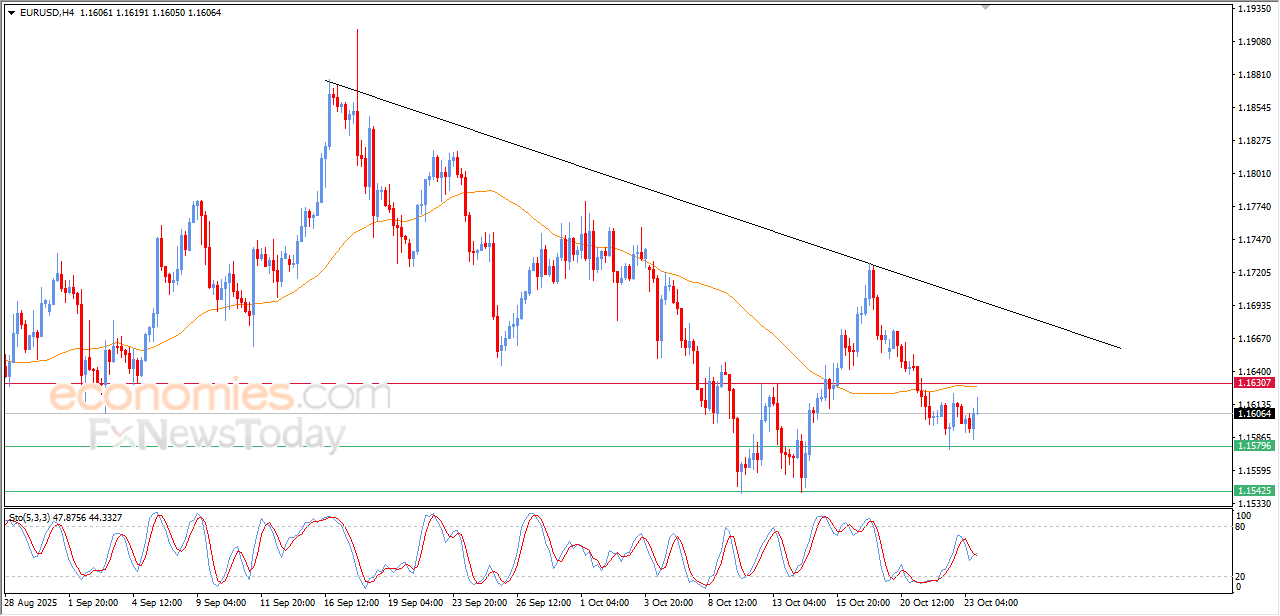Open the chart menu arrow beside EURUSD,H4
Image resolution: width=1280 pixels, height=616 pixels.
12,12
